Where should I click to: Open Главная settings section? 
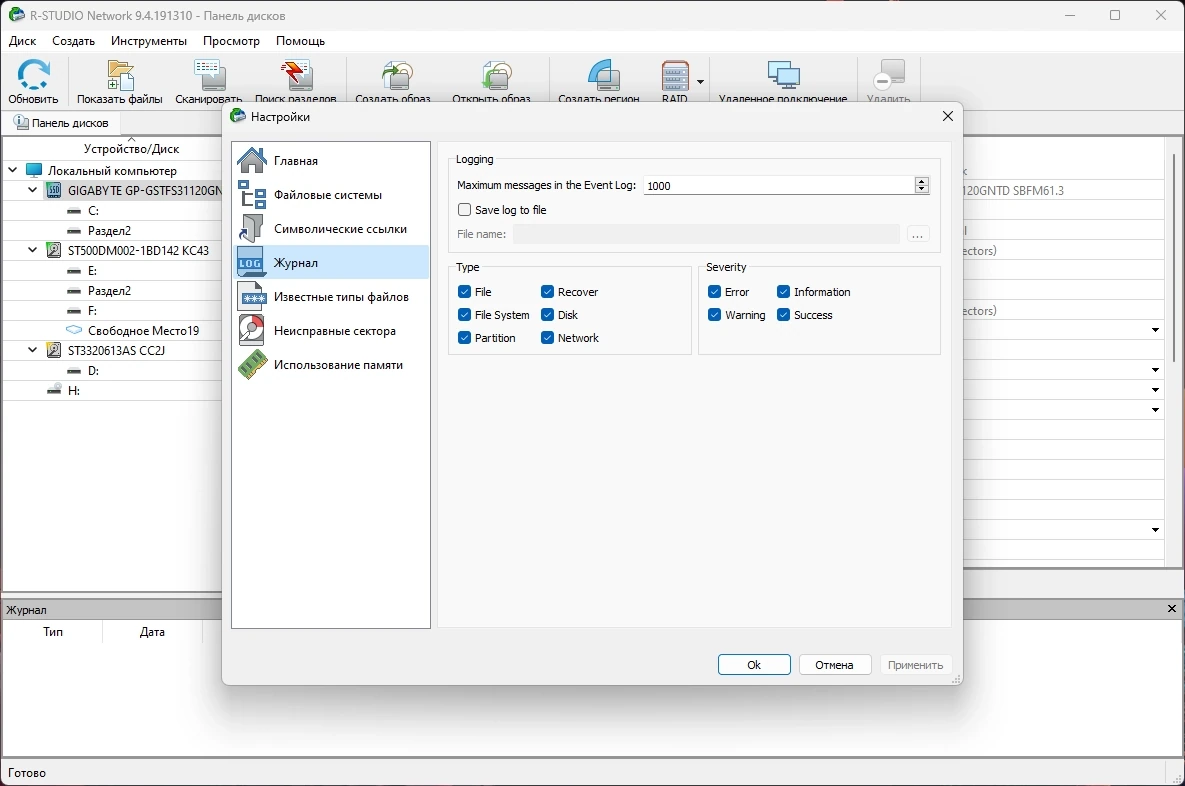(331, 160)
